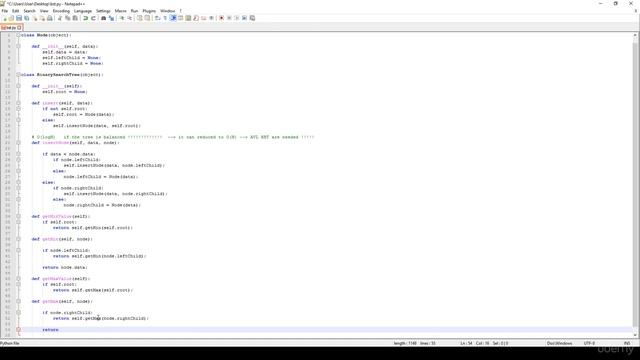
Task: Click the vertical scrollbar down arrow
Action: (635, 335)
